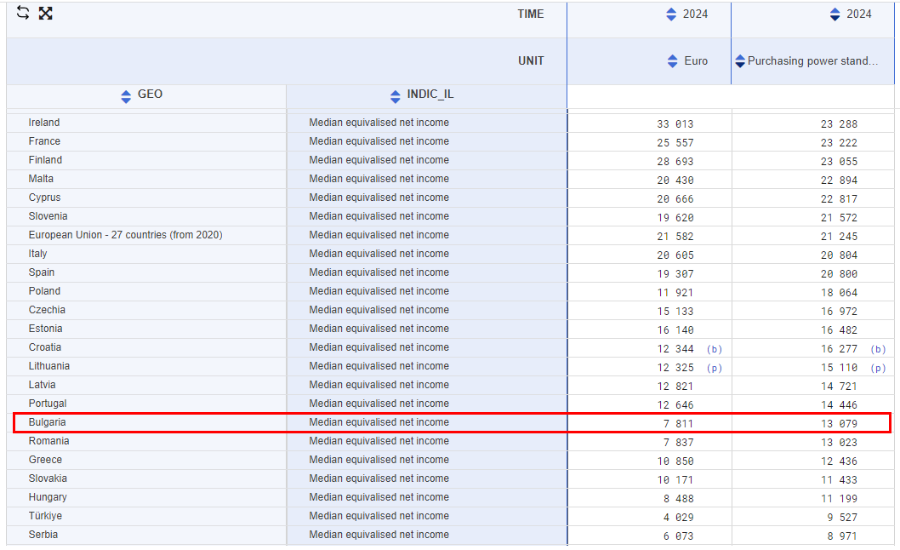The image size is (900, 550).
Task: Select the Bulgaria row label
Action: 47,422
